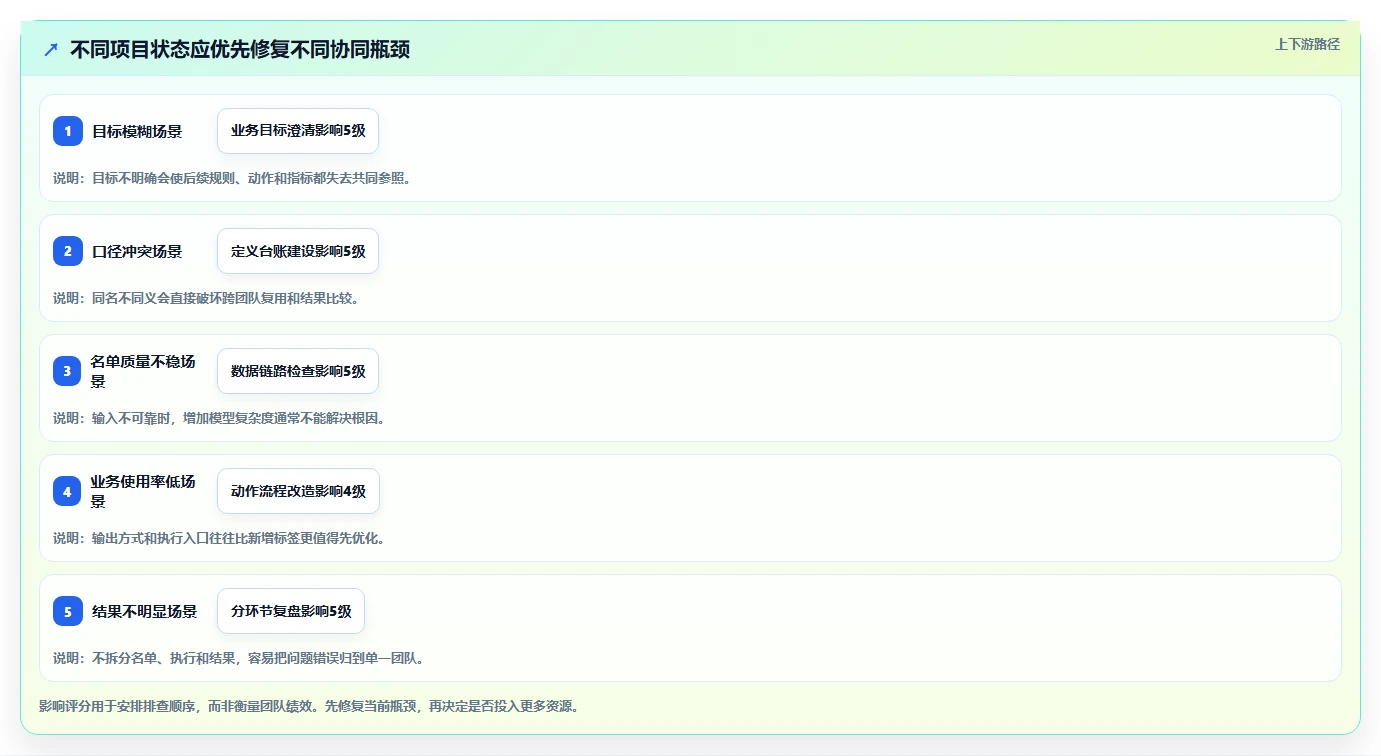
Task: Select the 分环节复盘影响5级 chip
Action: click(x=291, y=611)
